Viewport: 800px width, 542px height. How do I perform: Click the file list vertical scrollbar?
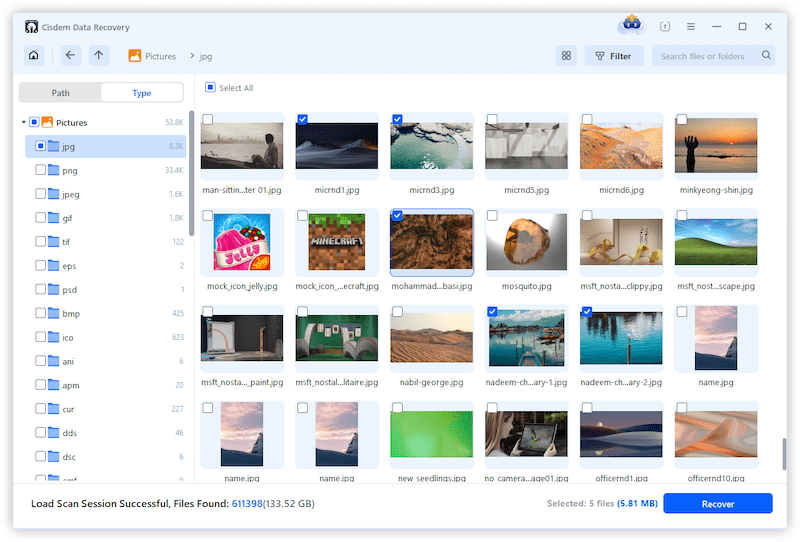point(784,454)
